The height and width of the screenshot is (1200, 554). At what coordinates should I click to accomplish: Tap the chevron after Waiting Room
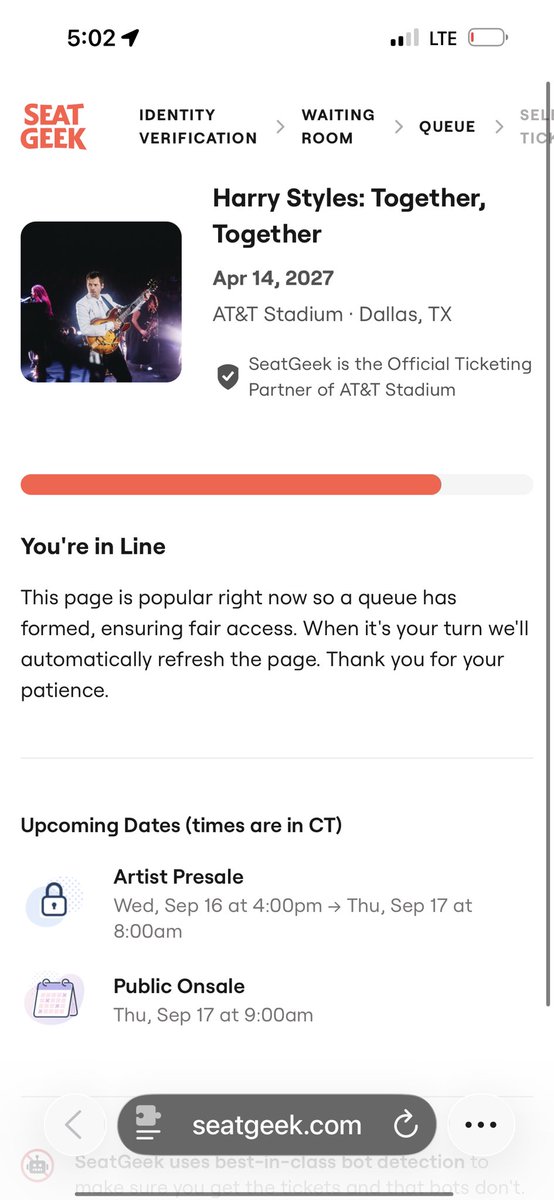point(398,127)
